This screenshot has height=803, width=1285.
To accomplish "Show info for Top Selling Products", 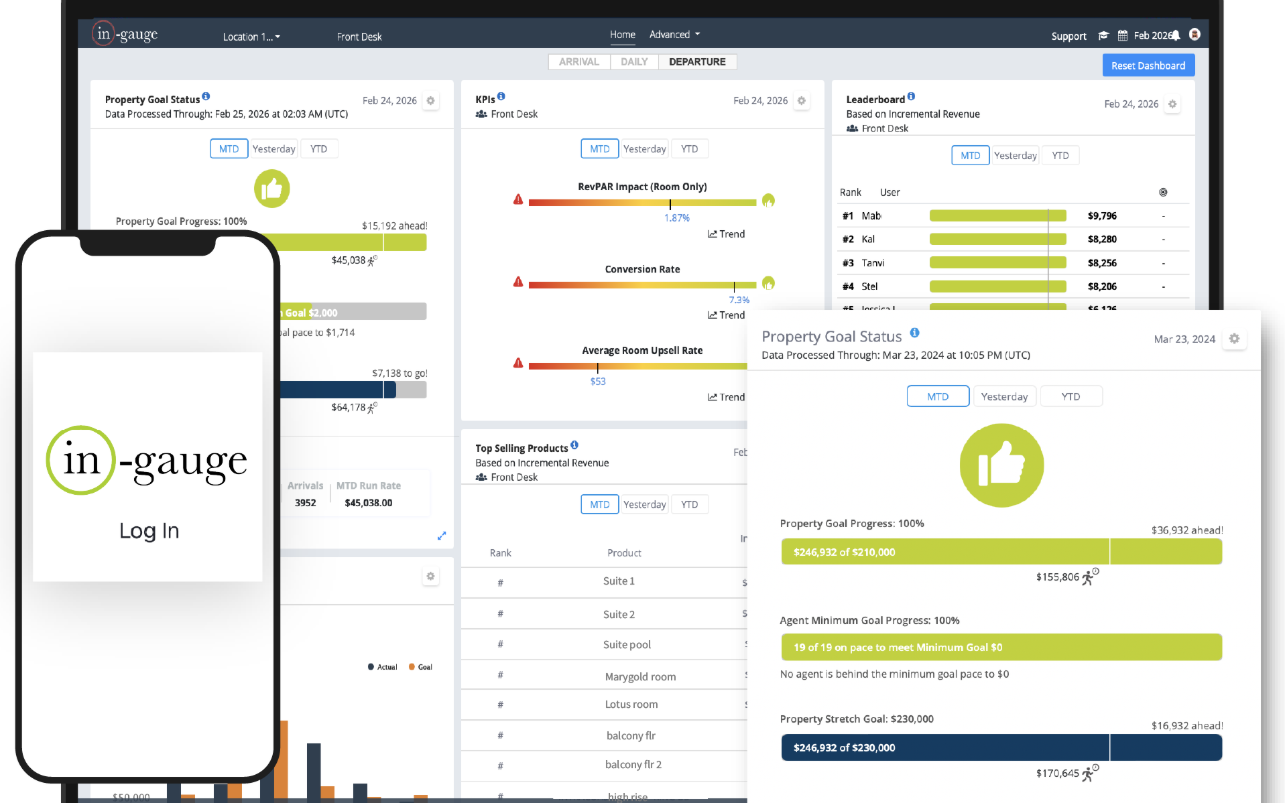I will pyautogui.click(x=574, y=446).
